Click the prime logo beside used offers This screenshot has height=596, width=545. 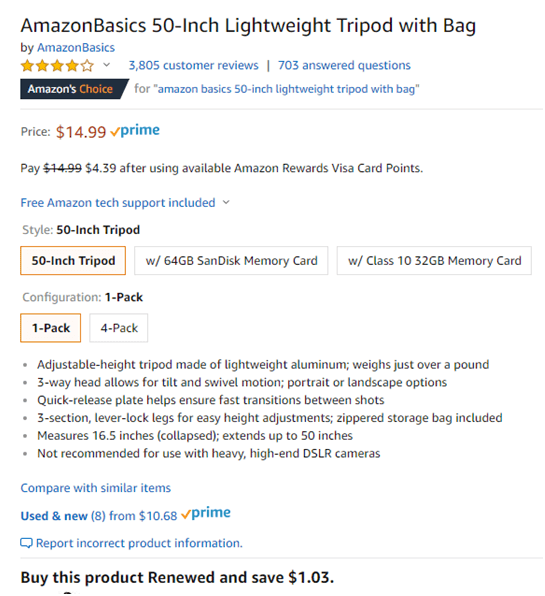(206, 514)
